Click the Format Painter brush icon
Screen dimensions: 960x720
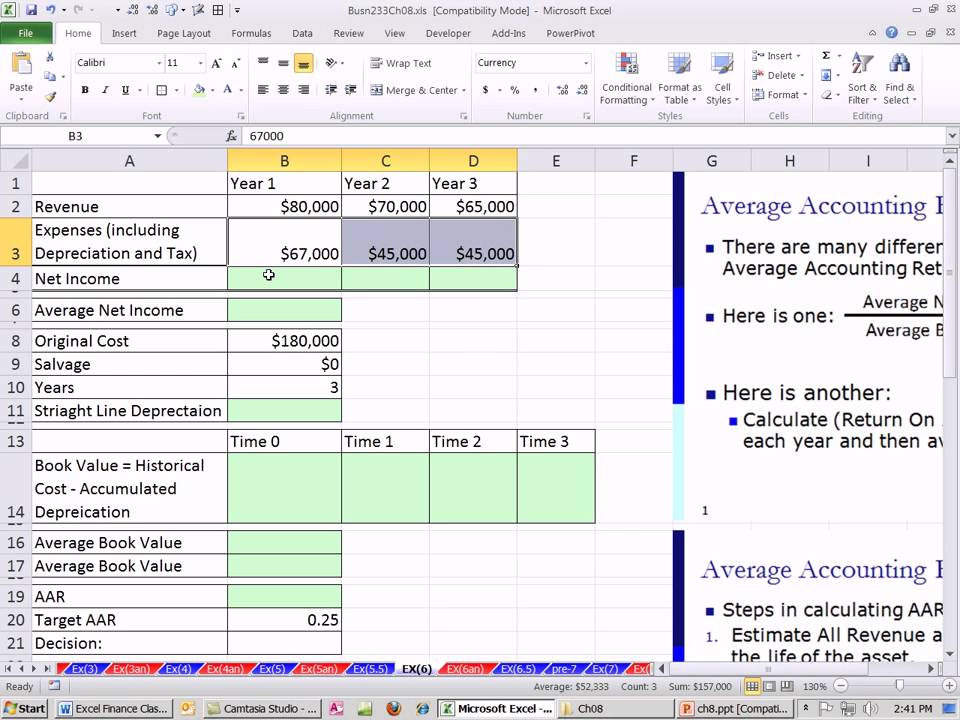(50, 96)
